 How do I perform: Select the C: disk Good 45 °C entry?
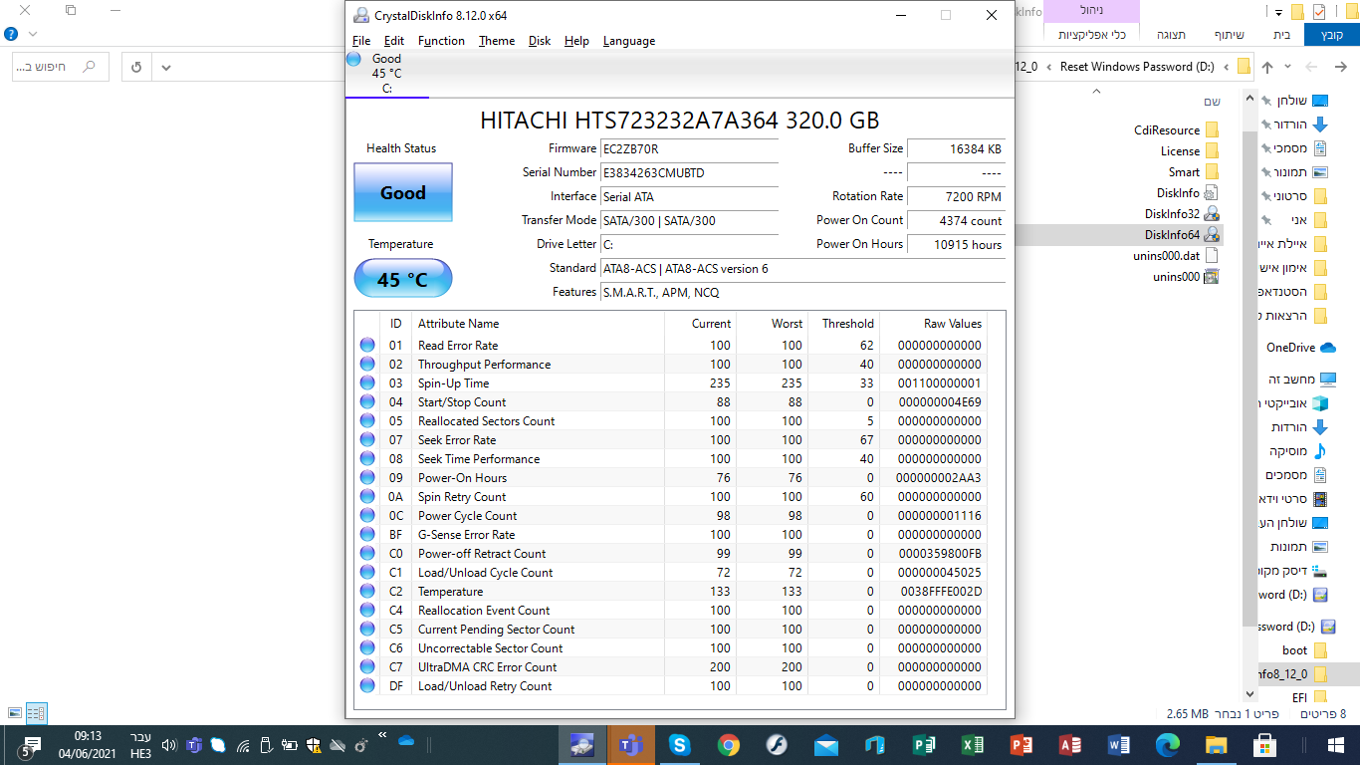386,73
